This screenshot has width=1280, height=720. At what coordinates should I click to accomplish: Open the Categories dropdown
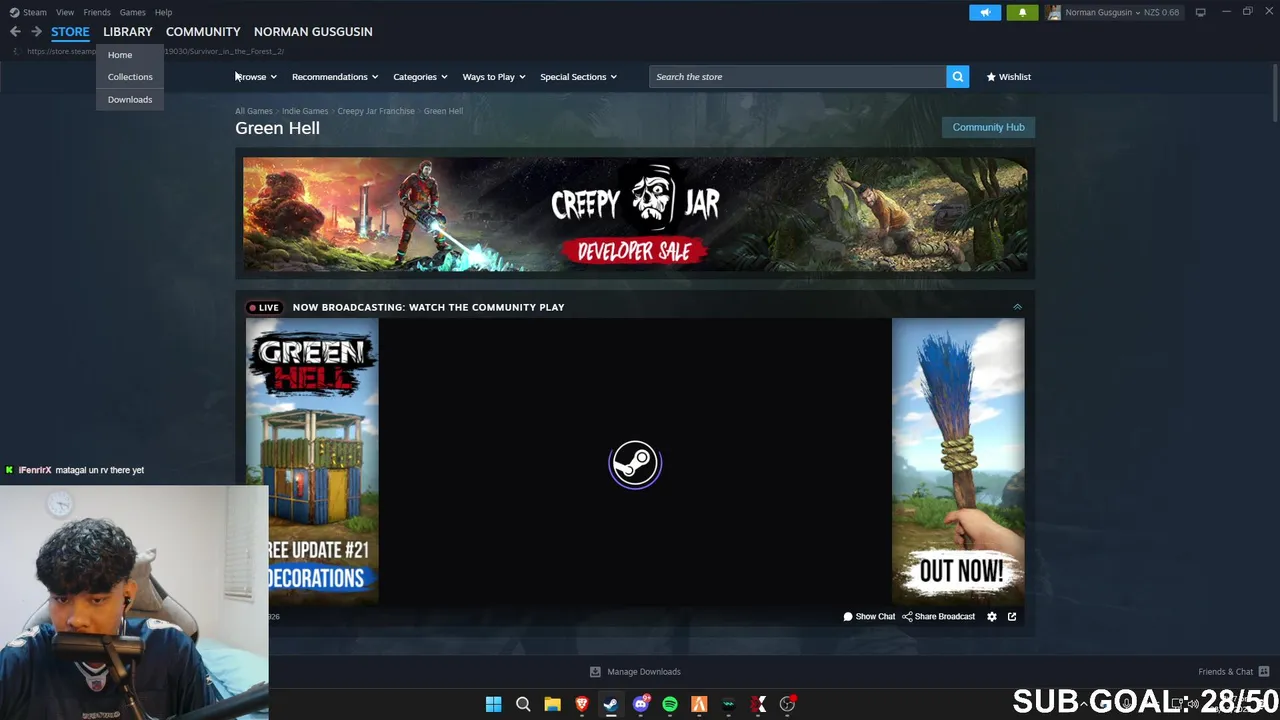point(420,77)
